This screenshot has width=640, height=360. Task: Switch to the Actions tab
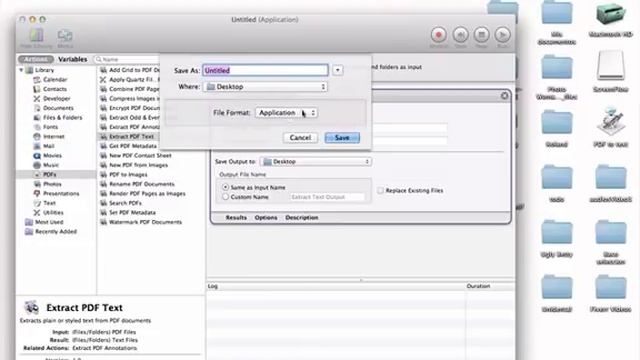tap(36, 60)
